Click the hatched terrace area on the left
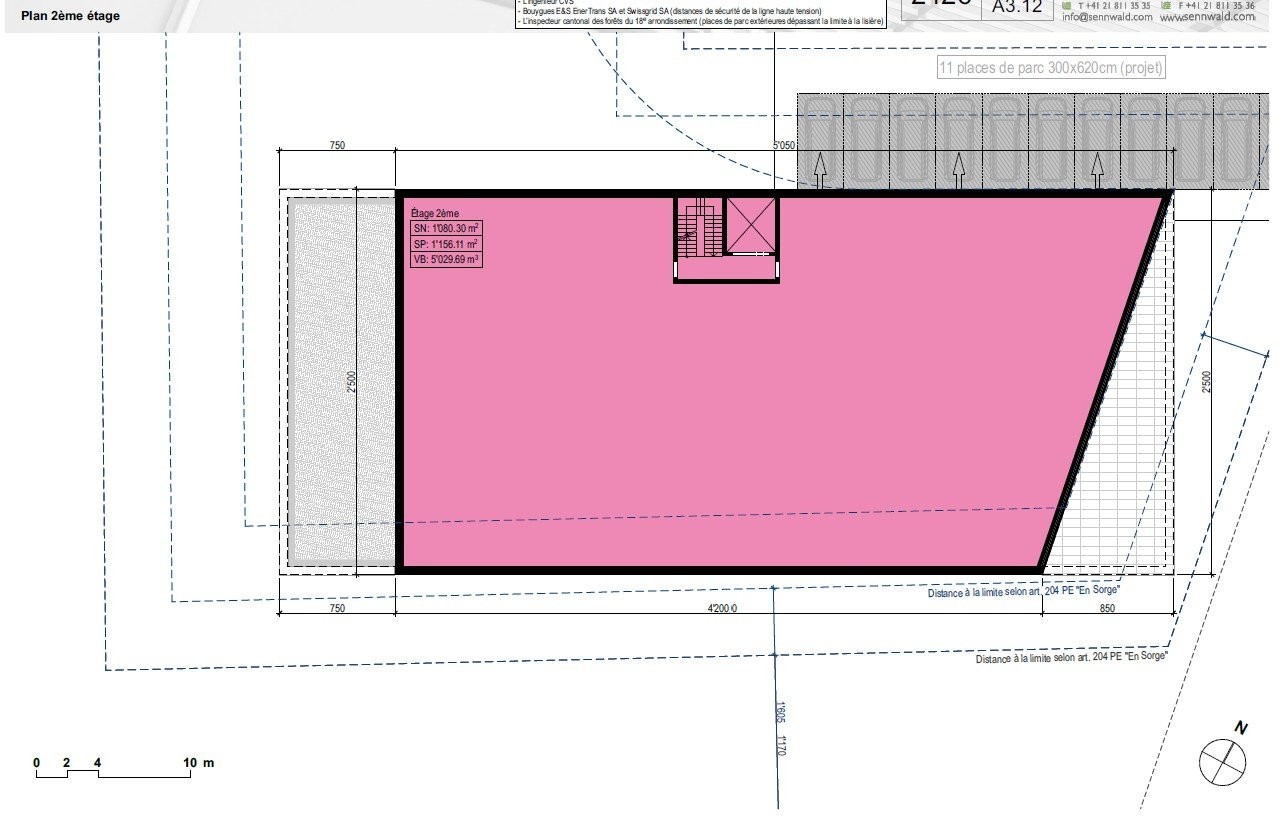1282x823 pixels. pyautogui.click(x=340, y=382)
